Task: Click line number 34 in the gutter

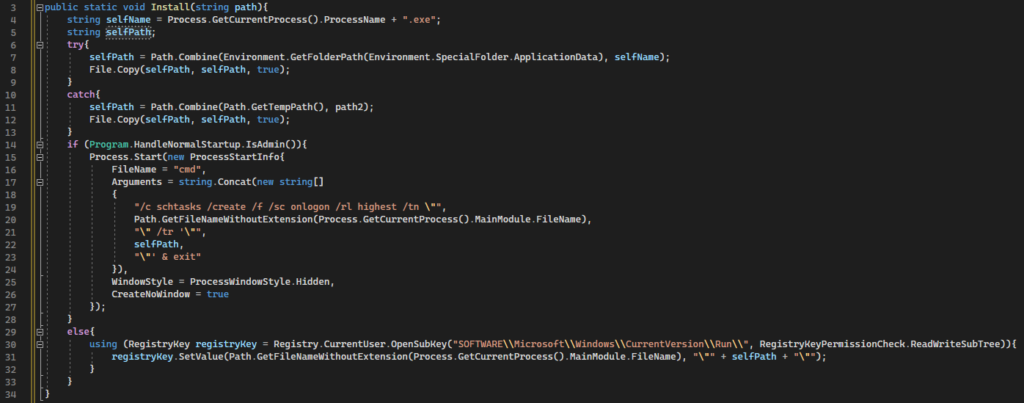Action: [x=12, y=393]
